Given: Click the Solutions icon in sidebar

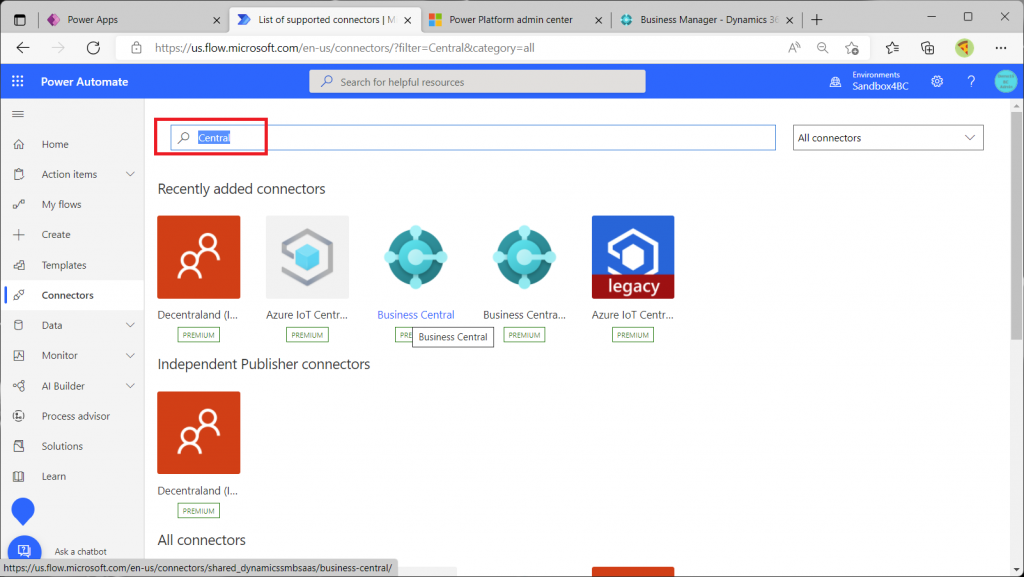Looking at the screenshot, I should click(19, 446).
